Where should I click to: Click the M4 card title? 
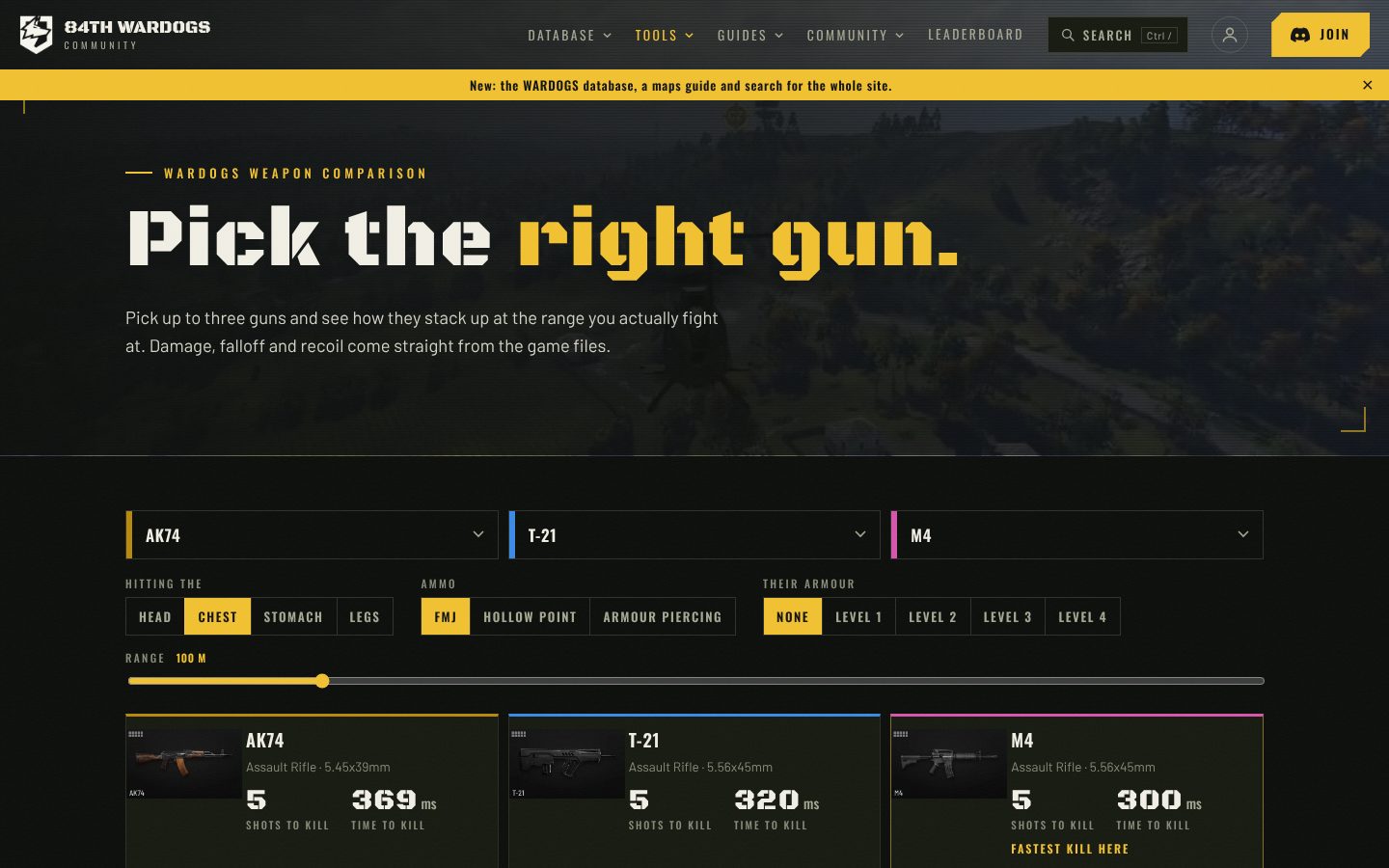[x=1022, y=741]
